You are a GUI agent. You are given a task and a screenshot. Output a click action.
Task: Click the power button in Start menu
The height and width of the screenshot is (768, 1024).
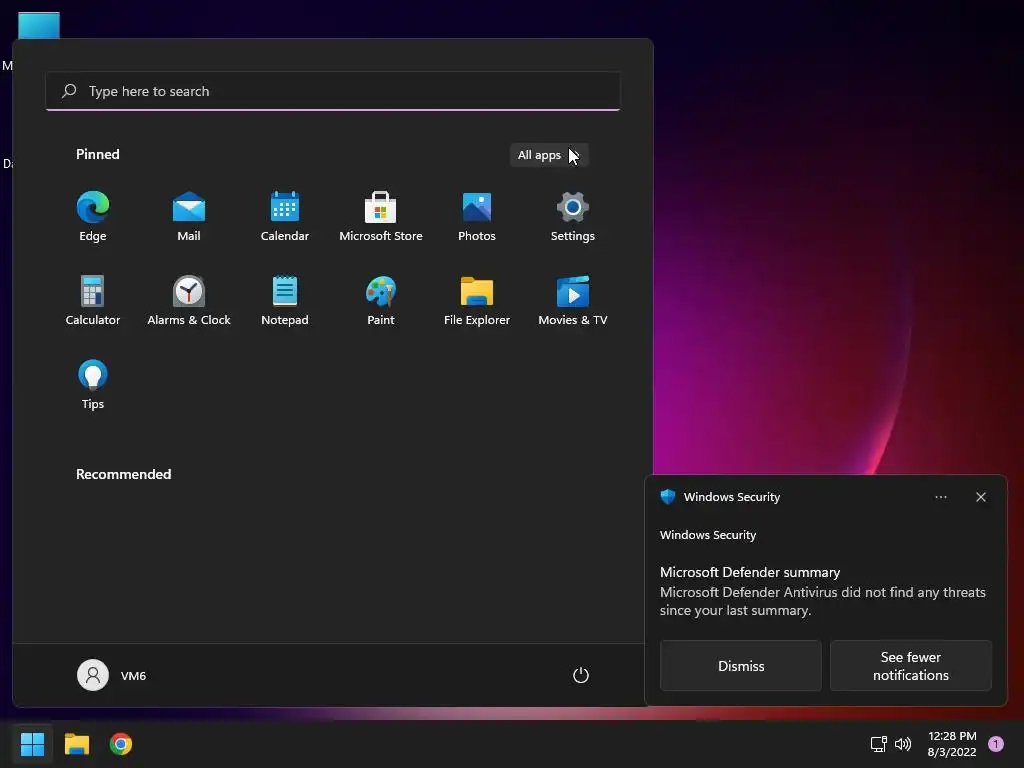[581, 675]
